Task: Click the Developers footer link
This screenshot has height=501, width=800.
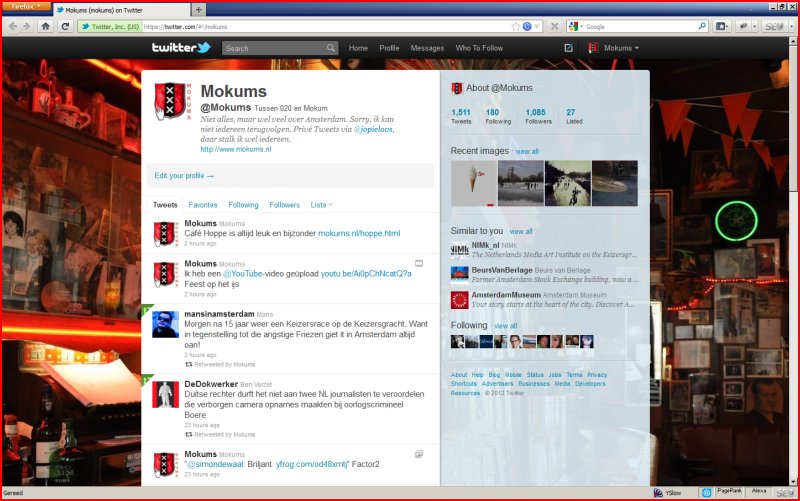Action: coord(590,384)
